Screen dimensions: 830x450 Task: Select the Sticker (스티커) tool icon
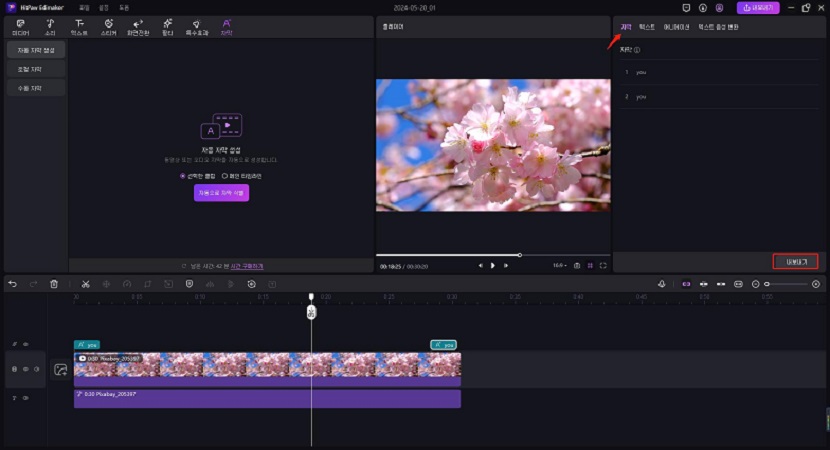coord(108,26)
